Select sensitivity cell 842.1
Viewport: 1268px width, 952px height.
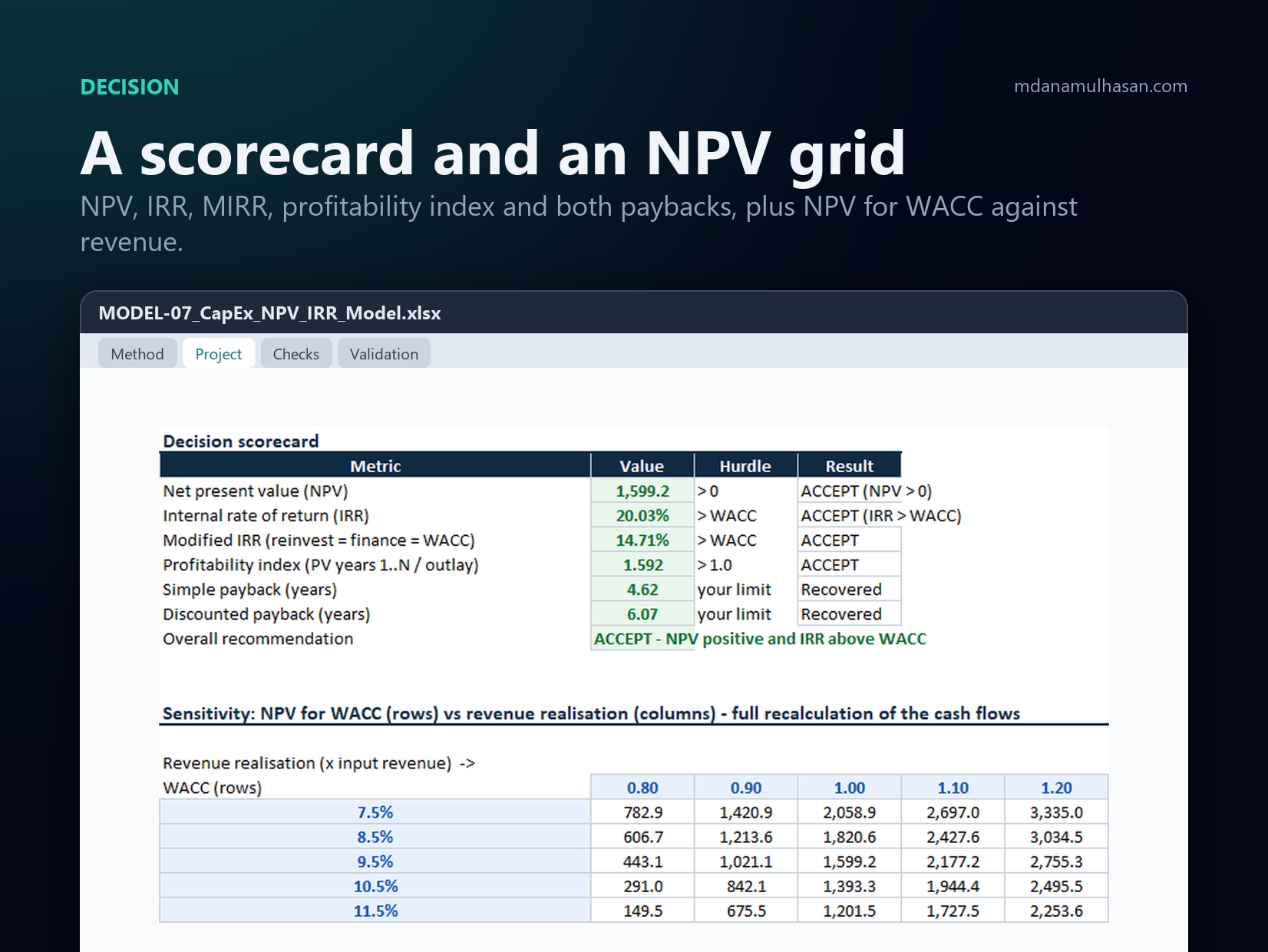(x=746, y=886)
